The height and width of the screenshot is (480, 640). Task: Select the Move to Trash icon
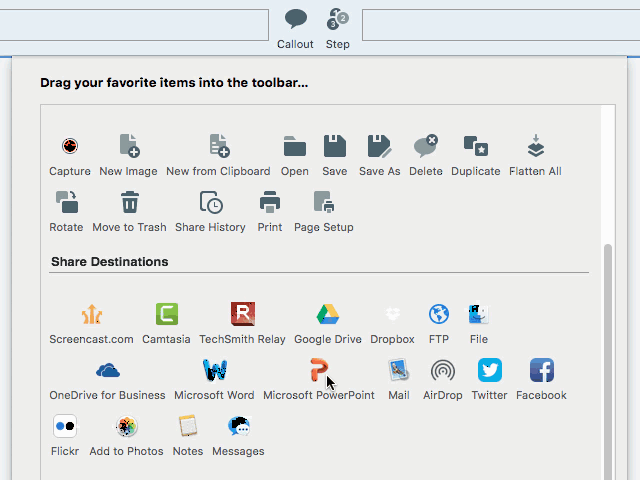[130, 202]
